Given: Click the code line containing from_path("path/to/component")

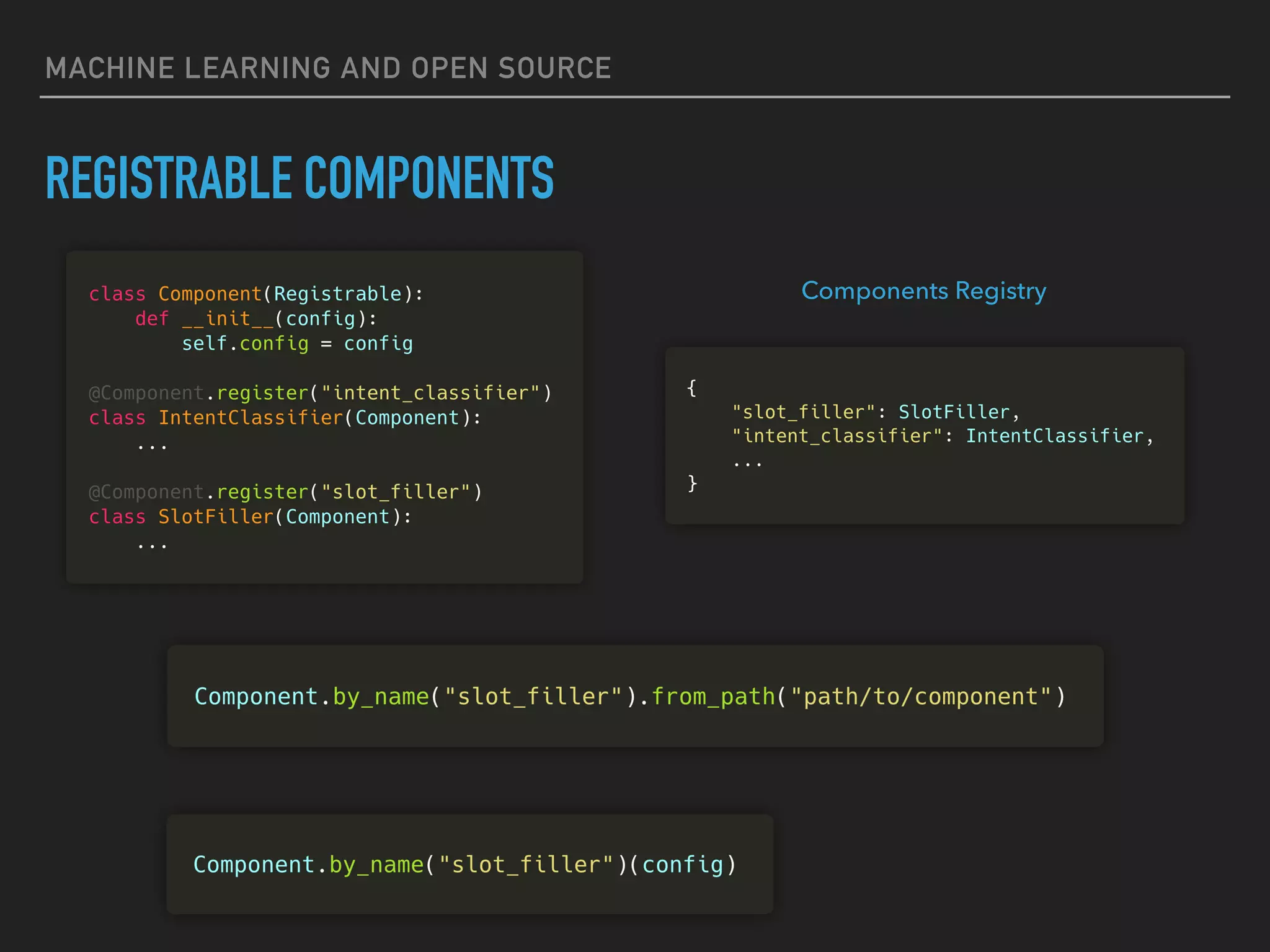Looking at the screenshot, I should point(630,697).
